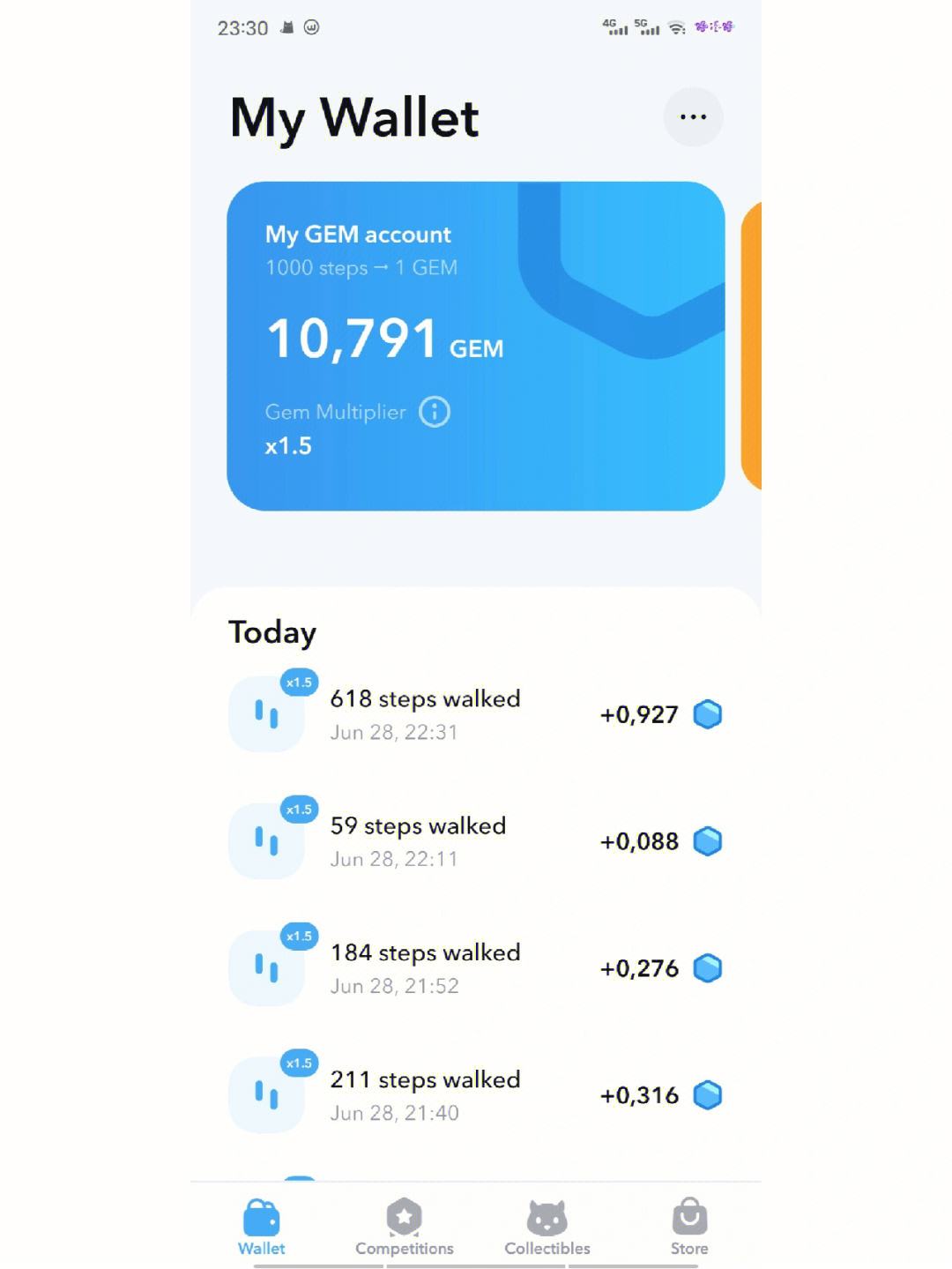Switch to the Competitions tab
This screenshot has height=1269, width=952.
point(404,1227)
